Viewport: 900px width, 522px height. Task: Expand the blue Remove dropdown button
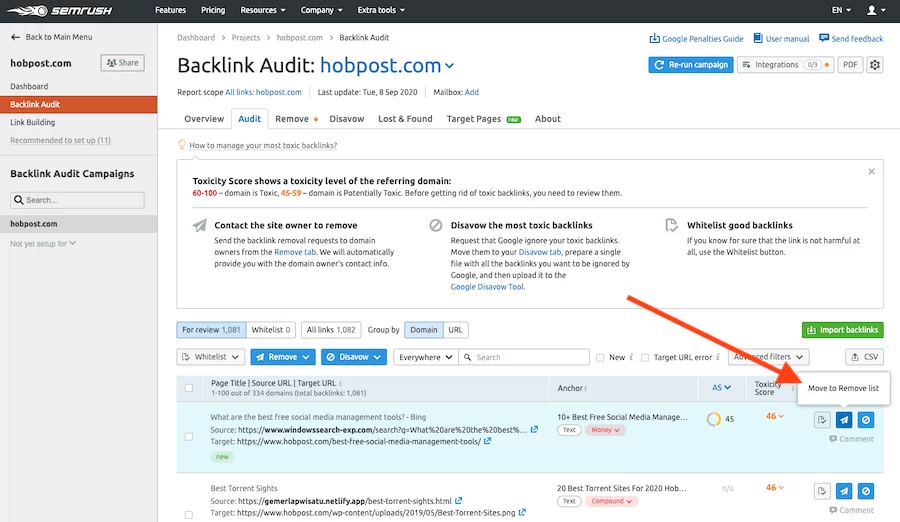283,357
